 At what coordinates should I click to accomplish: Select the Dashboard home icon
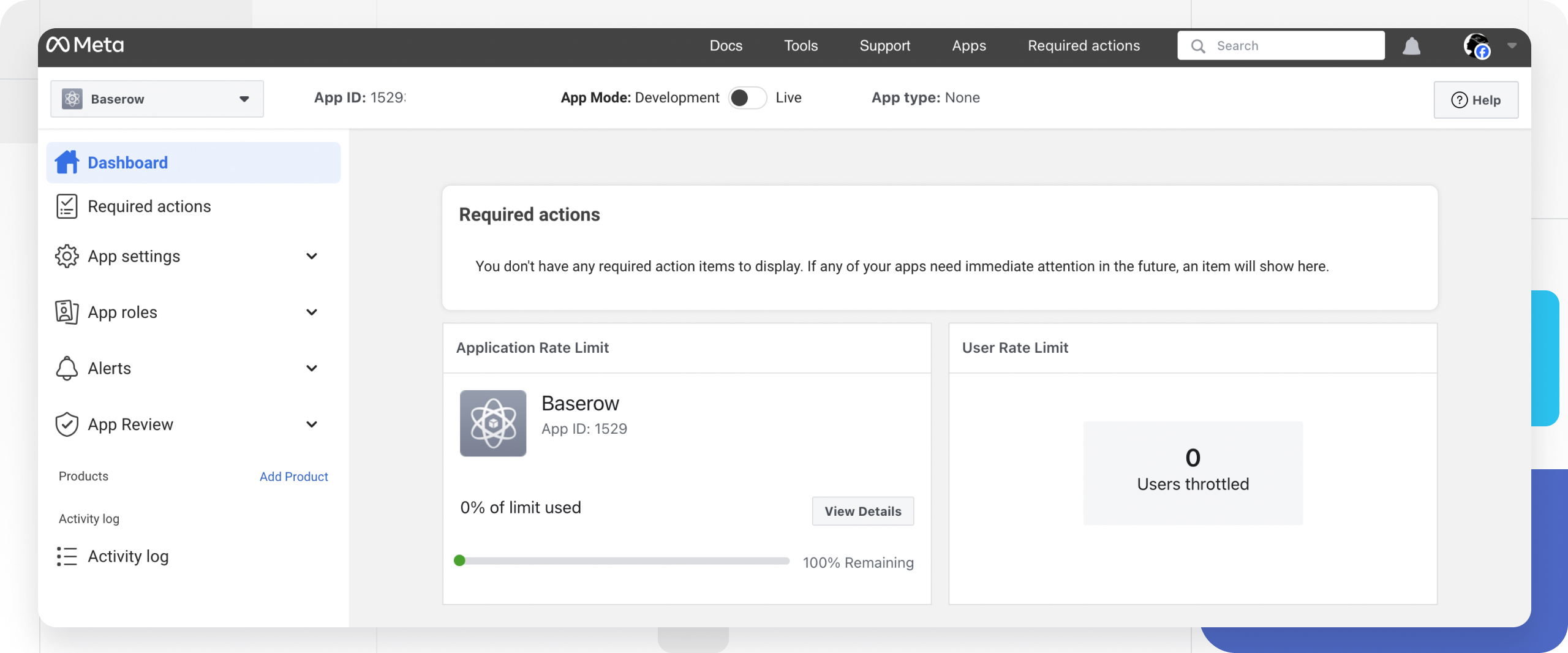coord(67,162)
